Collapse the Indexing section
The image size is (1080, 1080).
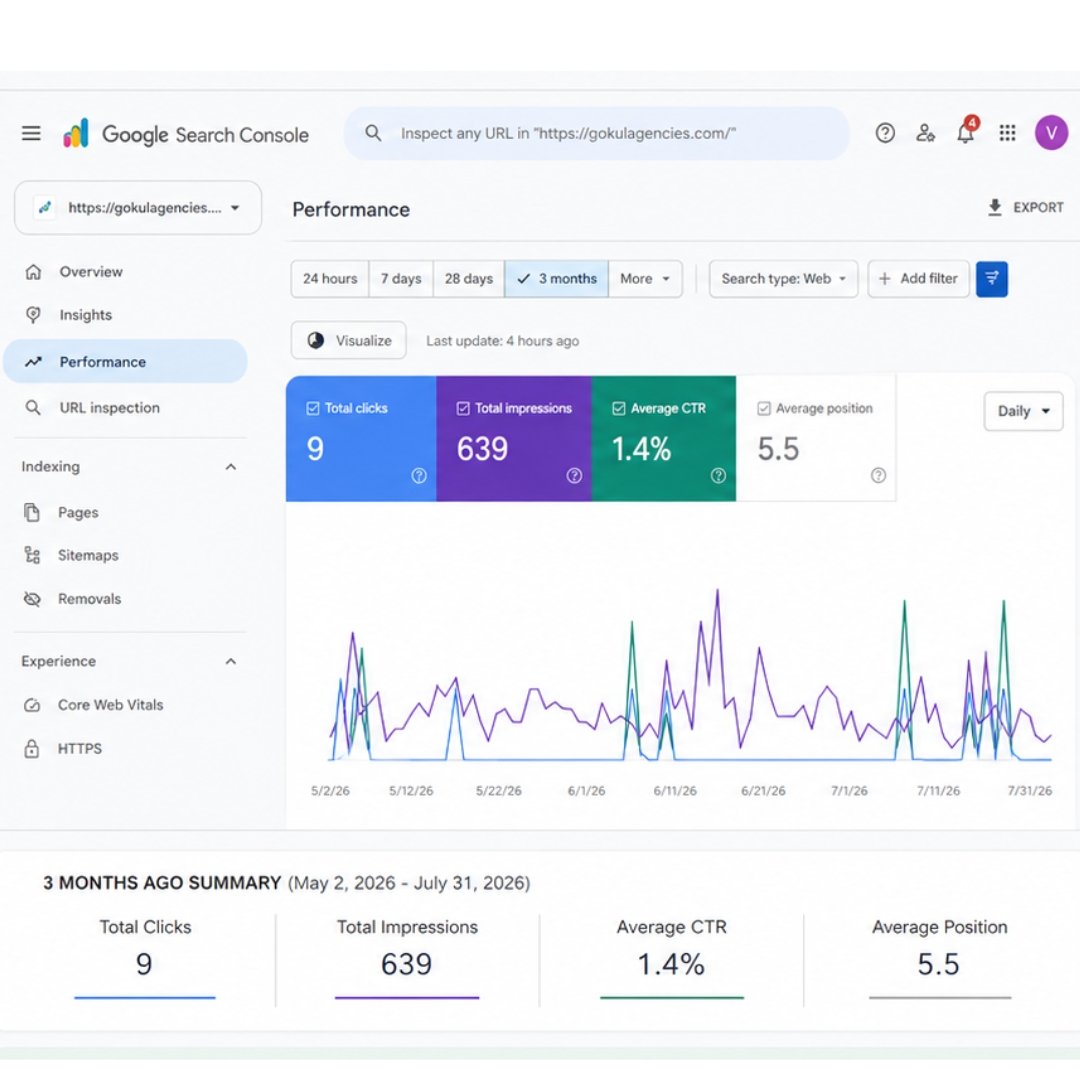231,467
